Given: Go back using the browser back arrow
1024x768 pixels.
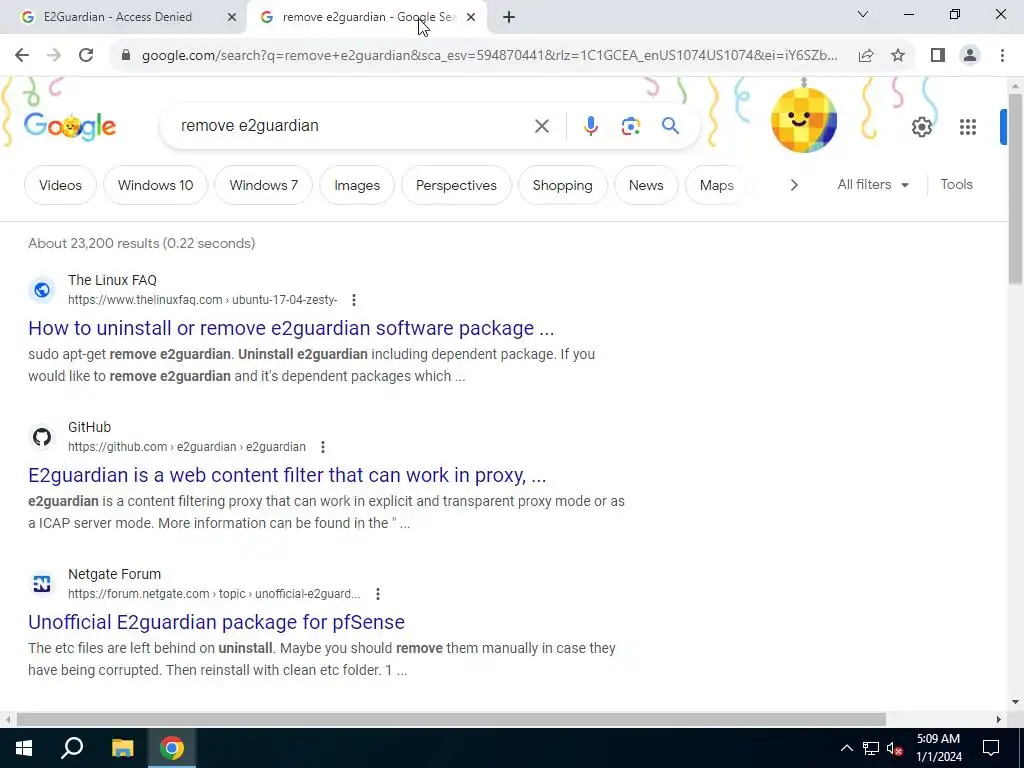Looking at the screenshot, I should [x=22, y=55].
